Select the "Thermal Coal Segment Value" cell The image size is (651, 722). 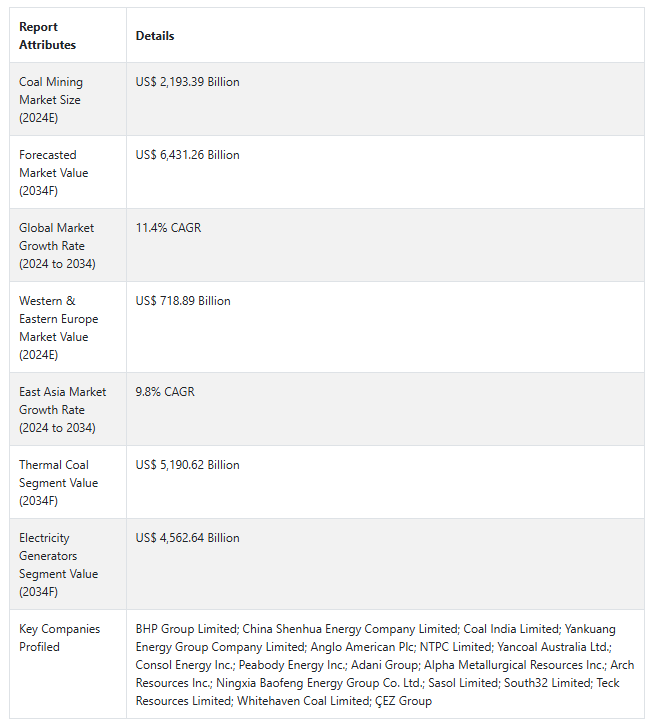coord(54,483)
